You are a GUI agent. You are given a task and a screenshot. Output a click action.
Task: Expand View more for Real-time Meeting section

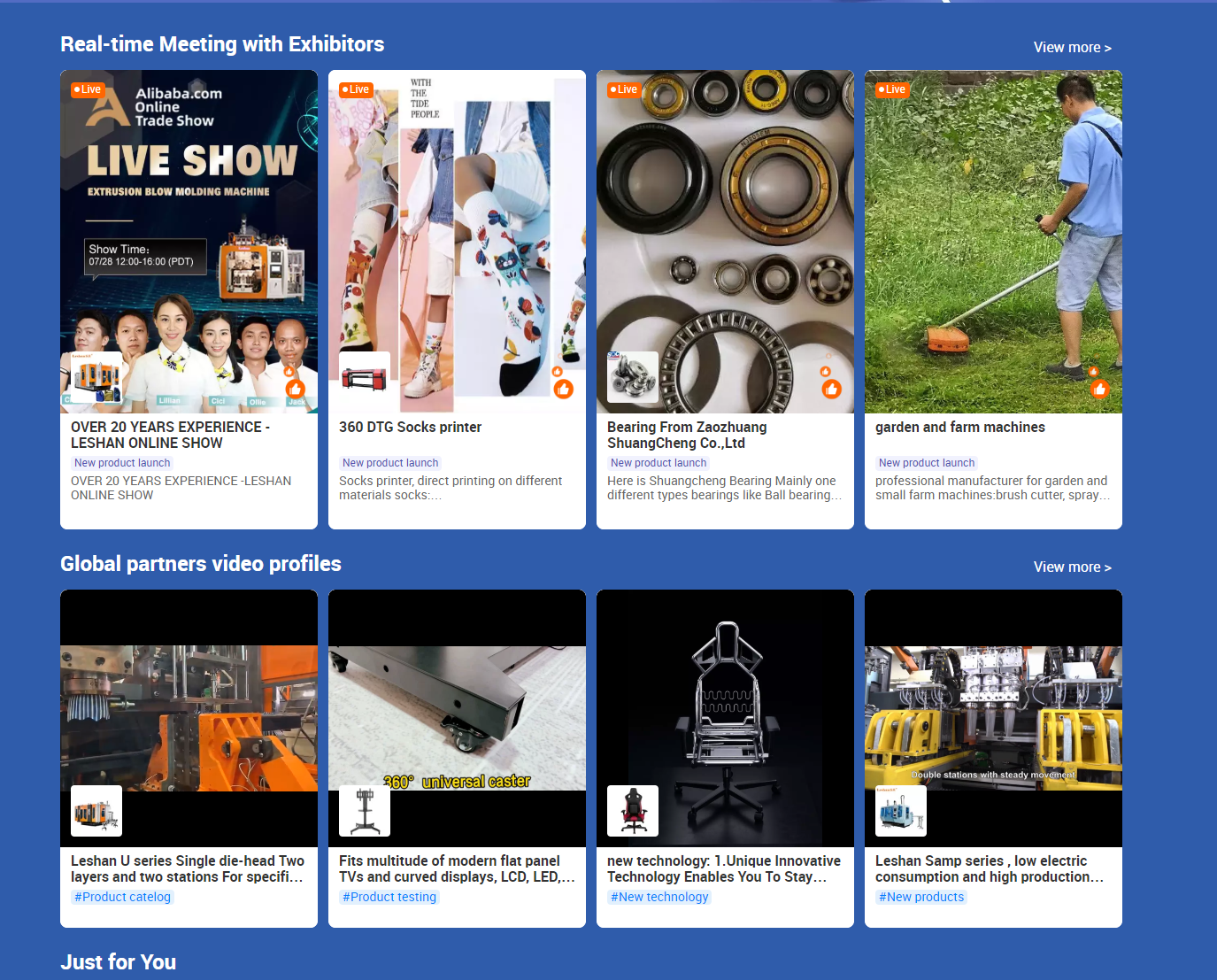pyautogui.click(x=1072, y=48)
